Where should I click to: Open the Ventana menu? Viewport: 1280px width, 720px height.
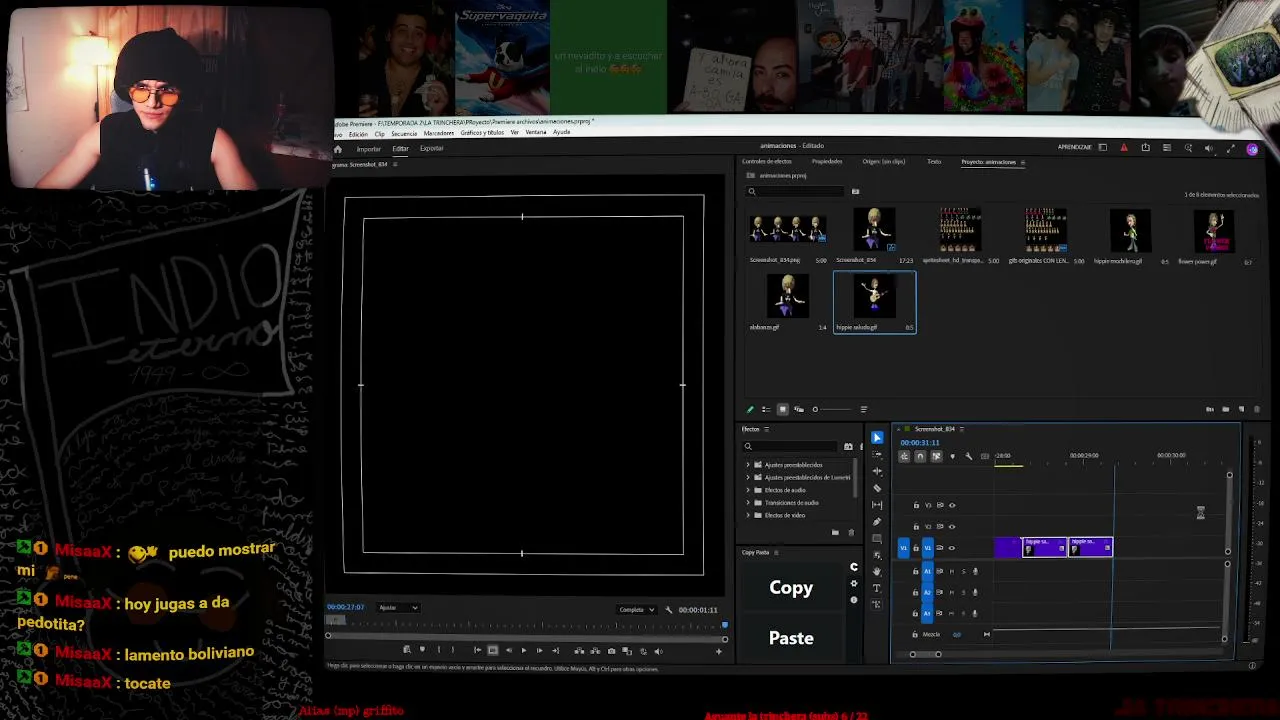point(535,133)
